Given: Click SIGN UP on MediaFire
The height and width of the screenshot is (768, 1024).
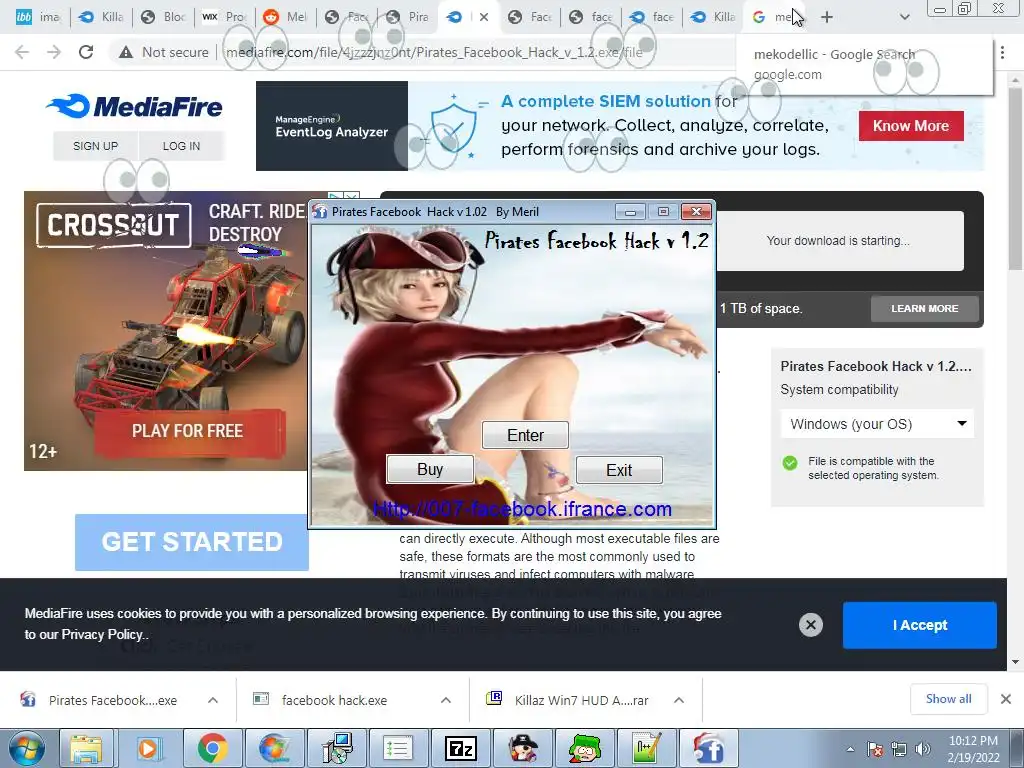Looking at the screenshot, I should click(x=95, y=146).
